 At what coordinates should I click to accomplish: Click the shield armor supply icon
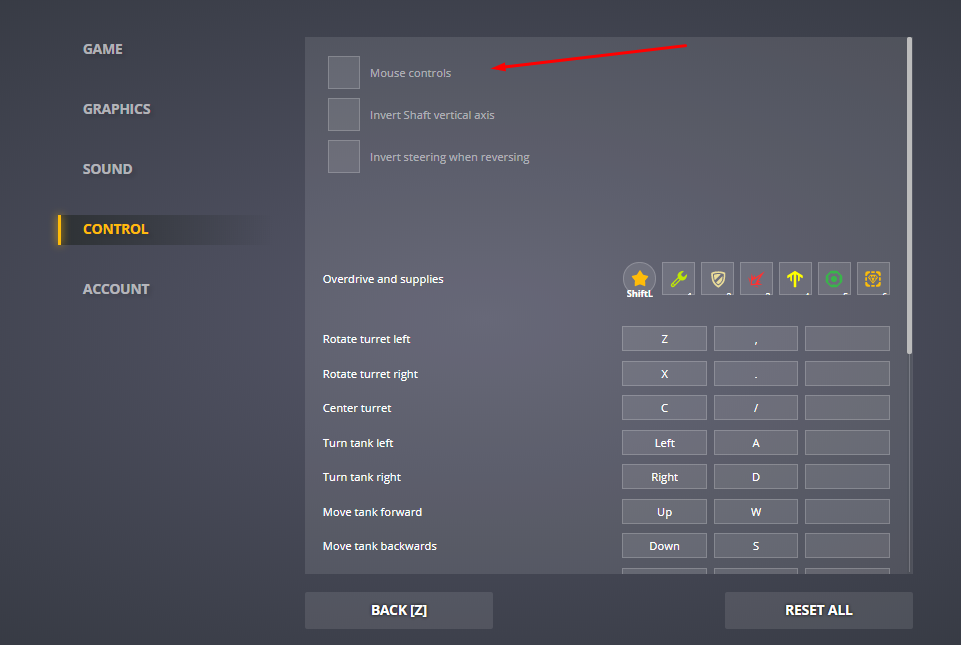click(717, 279)
